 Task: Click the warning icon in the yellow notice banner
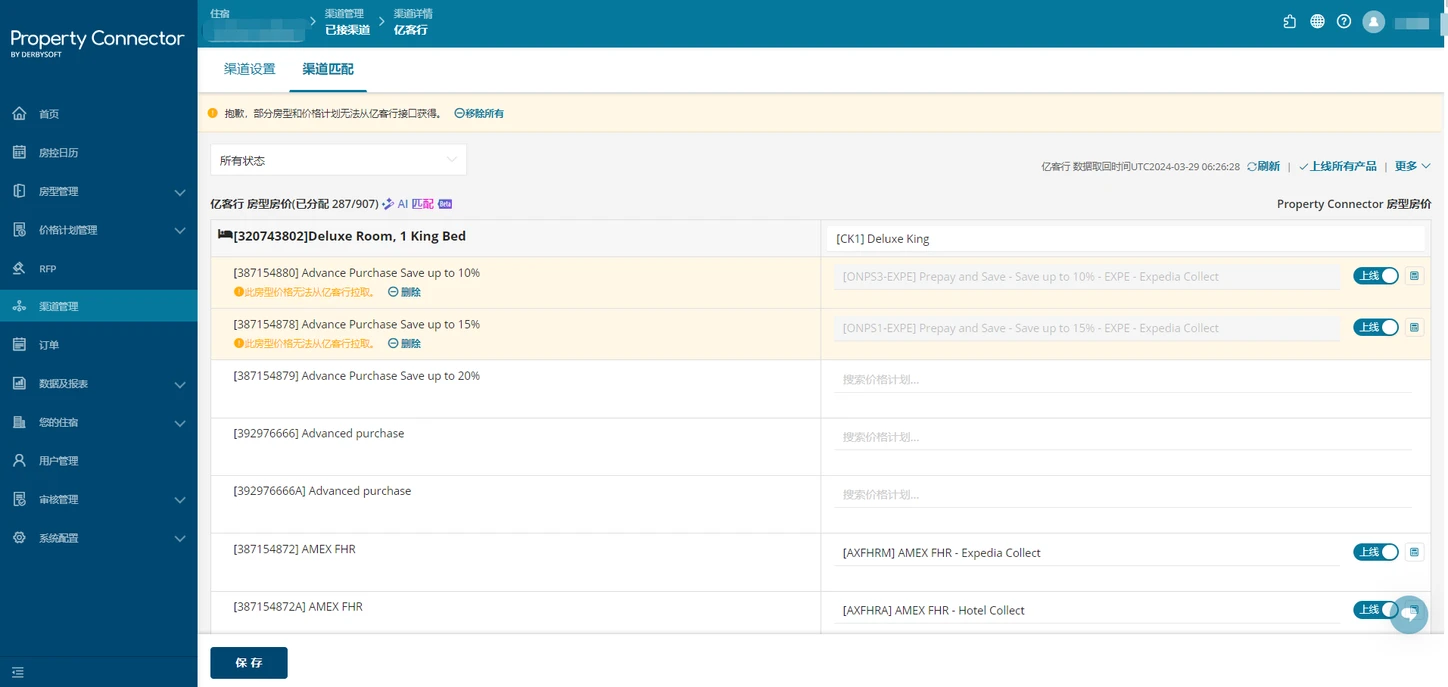[x=212, y=113]
